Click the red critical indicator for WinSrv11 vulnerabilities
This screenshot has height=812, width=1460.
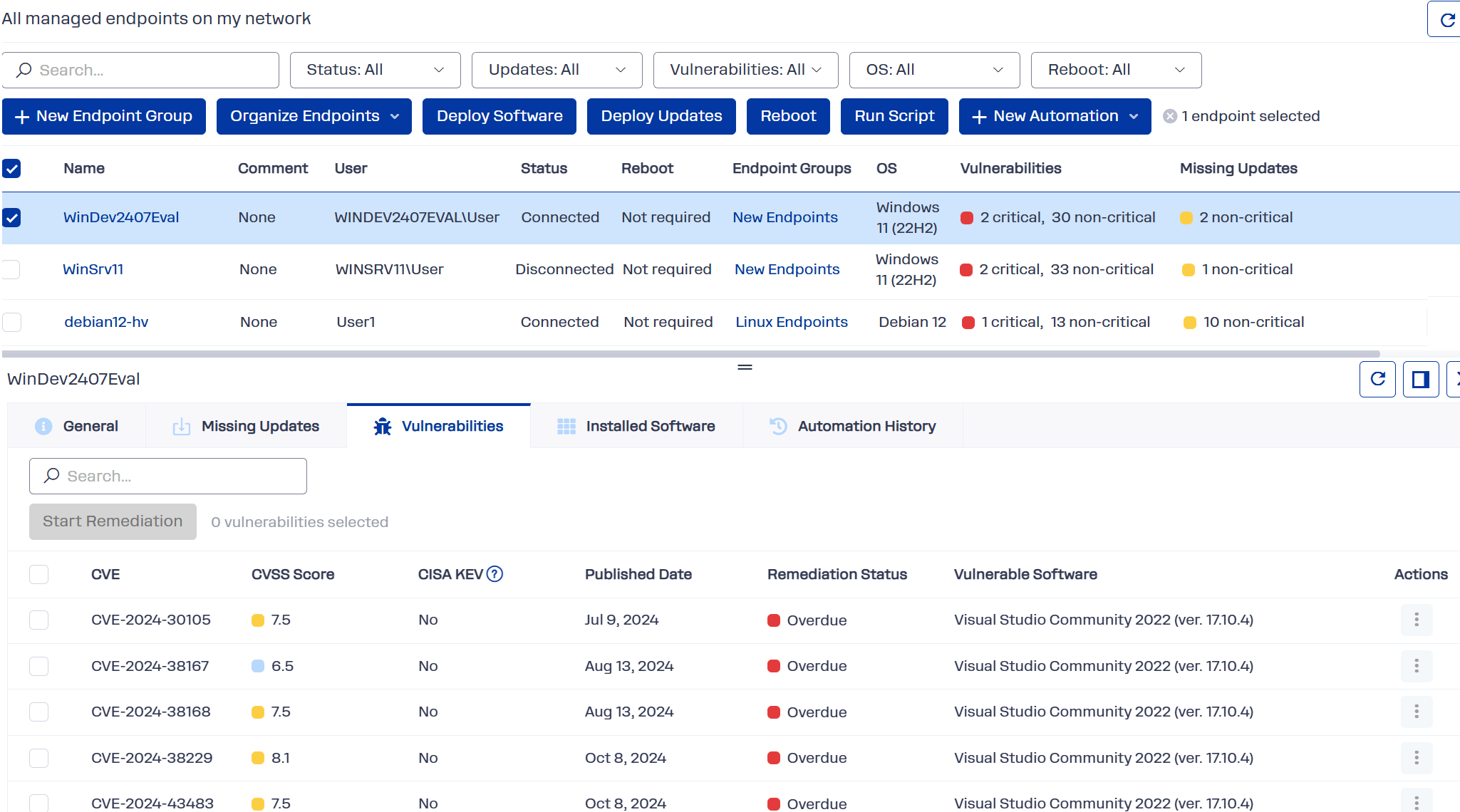pyautogui.click(x=966, y=270)
